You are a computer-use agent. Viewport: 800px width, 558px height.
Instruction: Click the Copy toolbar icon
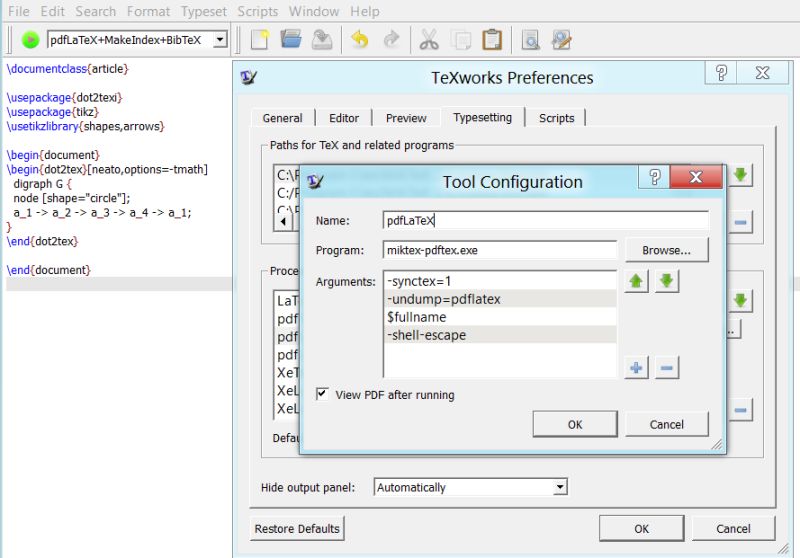[x=461, y=40]
